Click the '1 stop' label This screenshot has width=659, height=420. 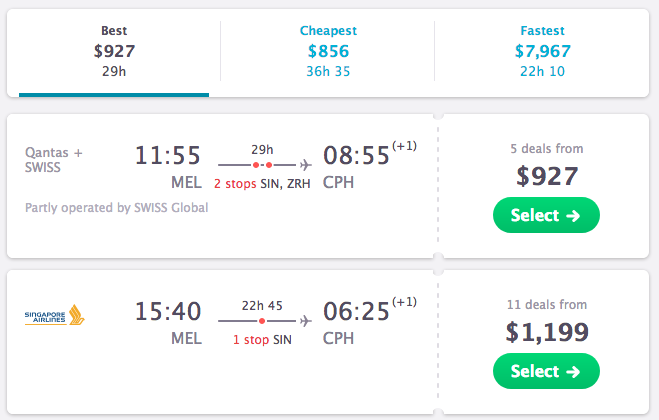click(x=251, y=340)
